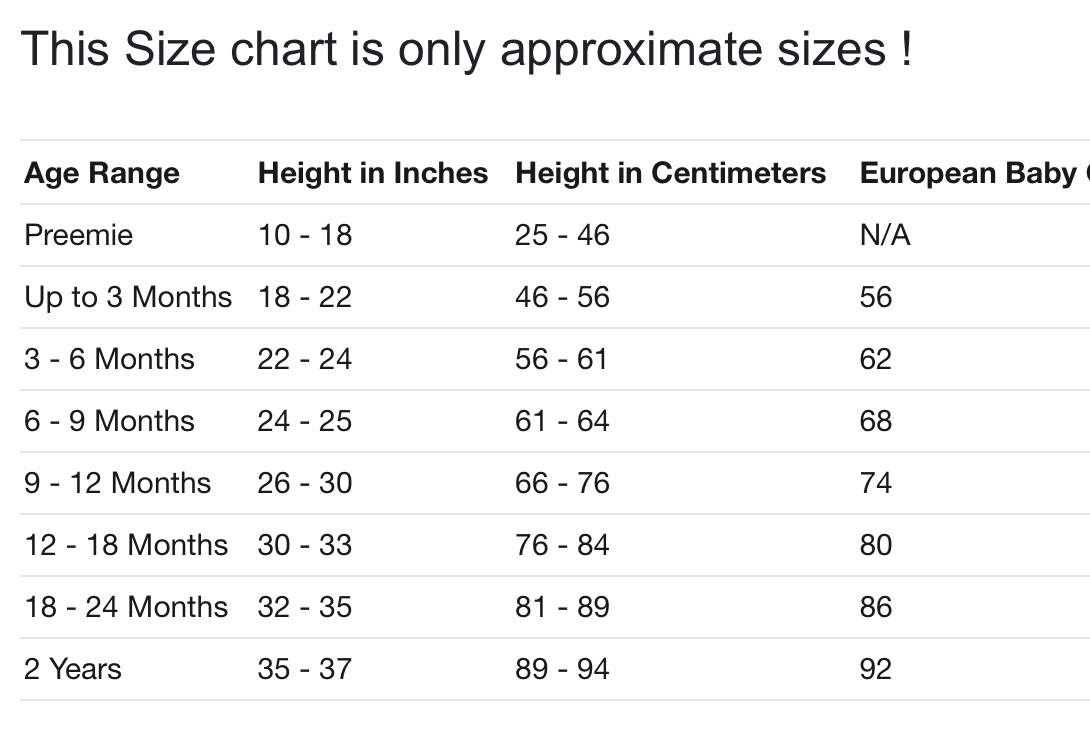The width and height of the screenshot is (1090, 730).
Task: Select the 76 - 84 centimeters cell
Action: 562,546
